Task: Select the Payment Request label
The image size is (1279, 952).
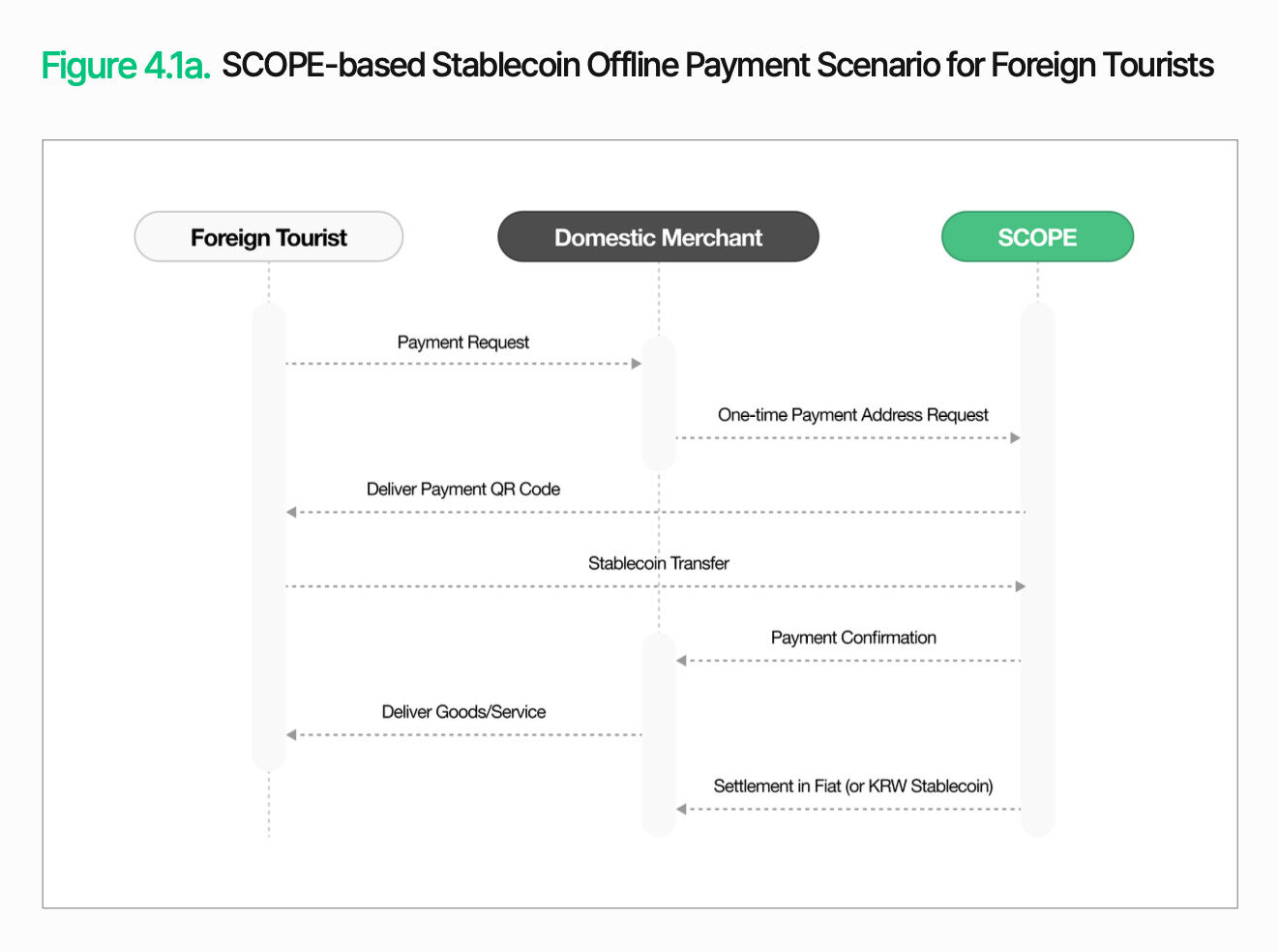Action: click(462, 342)
